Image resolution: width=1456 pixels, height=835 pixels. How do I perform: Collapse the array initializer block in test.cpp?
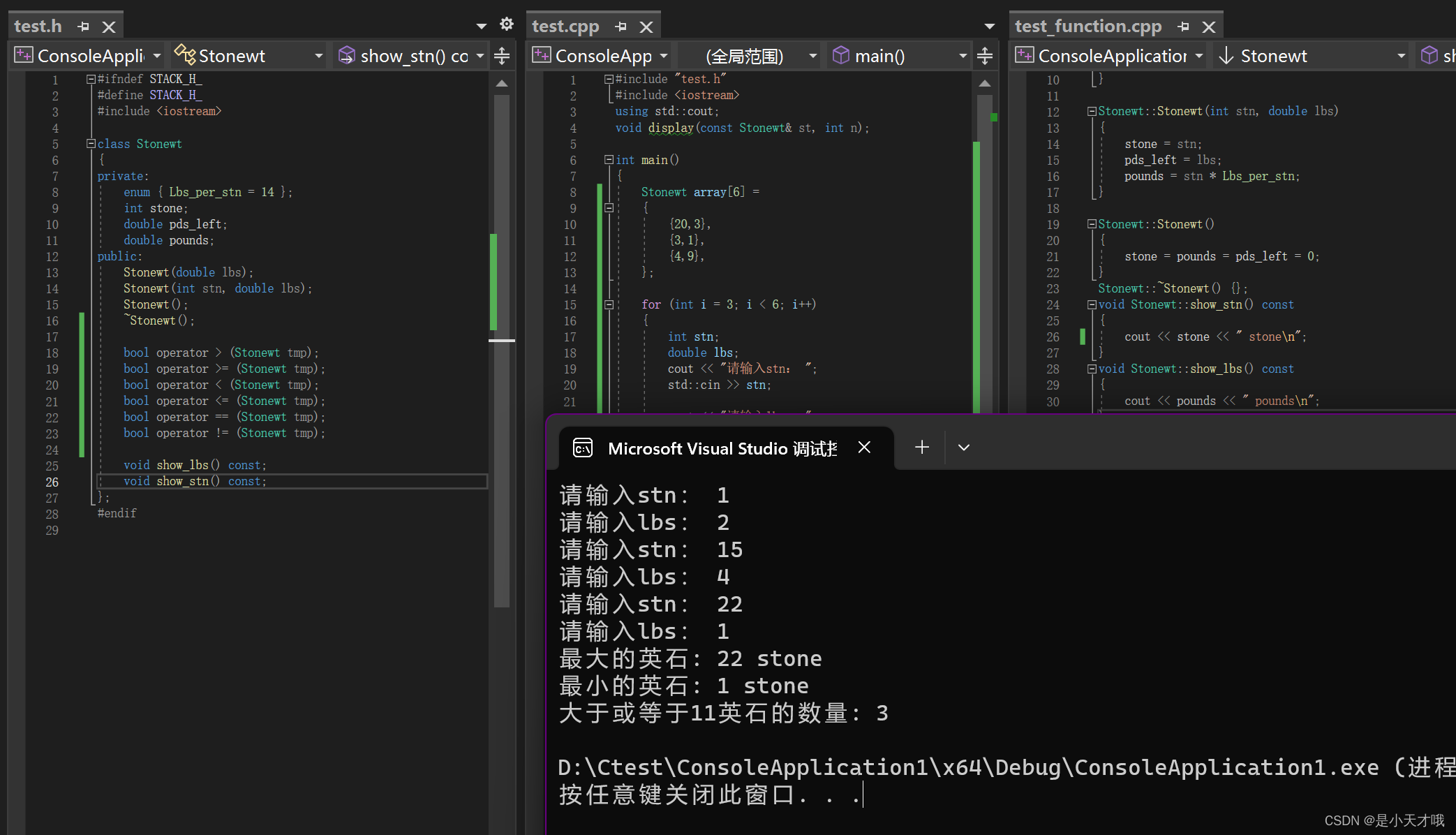pyautogui.click(x=609, y=208)
